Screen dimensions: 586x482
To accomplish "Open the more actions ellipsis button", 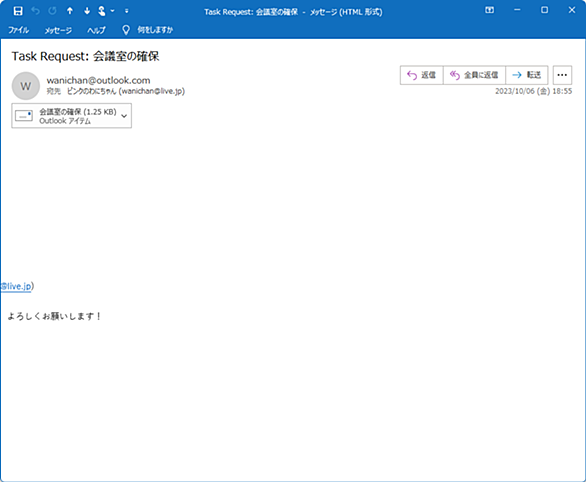I will 562,75.
